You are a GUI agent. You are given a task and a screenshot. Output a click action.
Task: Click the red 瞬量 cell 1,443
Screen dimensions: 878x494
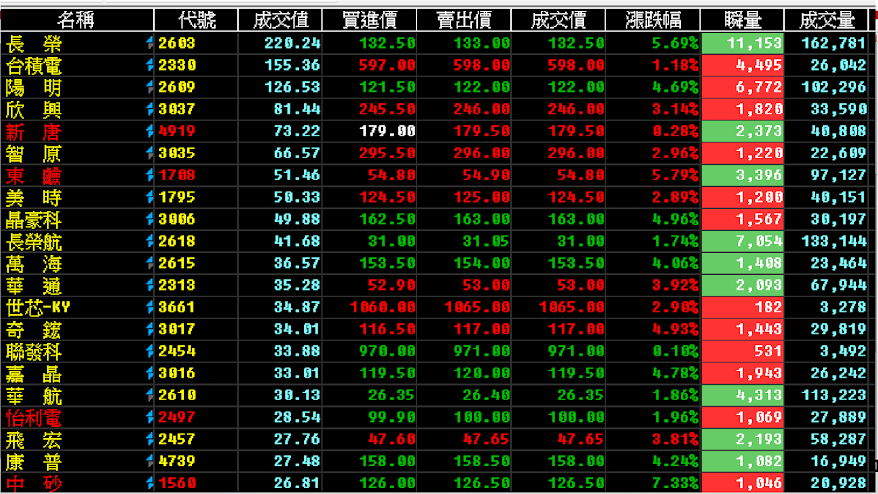pos(742,329)
